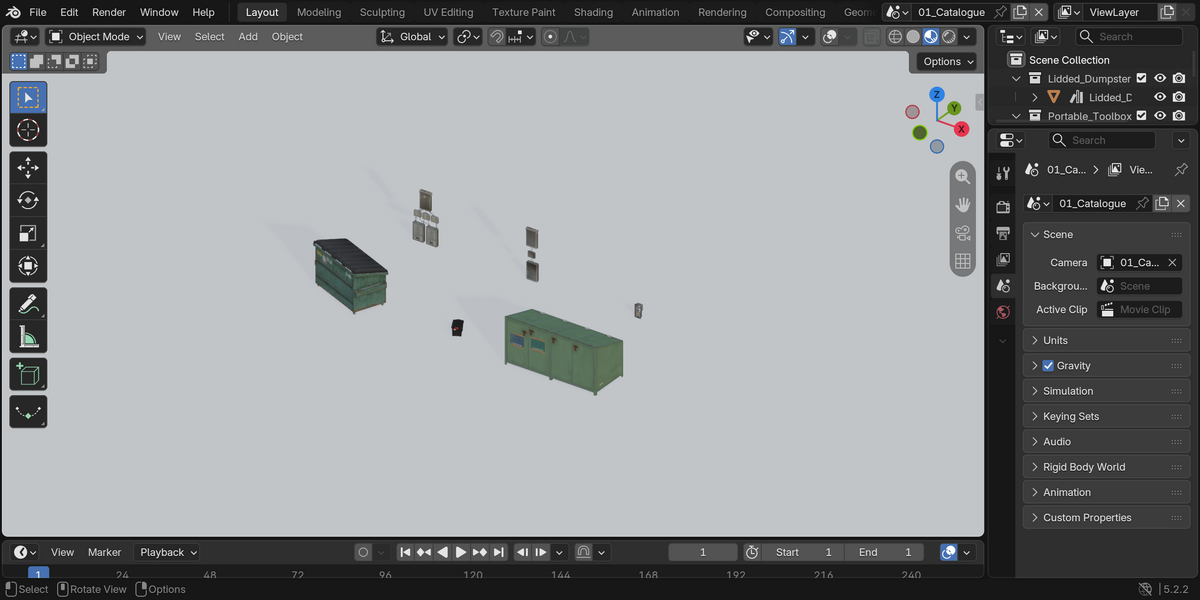Image resolution: width=1200 pixels, height=600 pixels.
Task: Expand the Lidded_D object in outliner
Action: 1035,97
